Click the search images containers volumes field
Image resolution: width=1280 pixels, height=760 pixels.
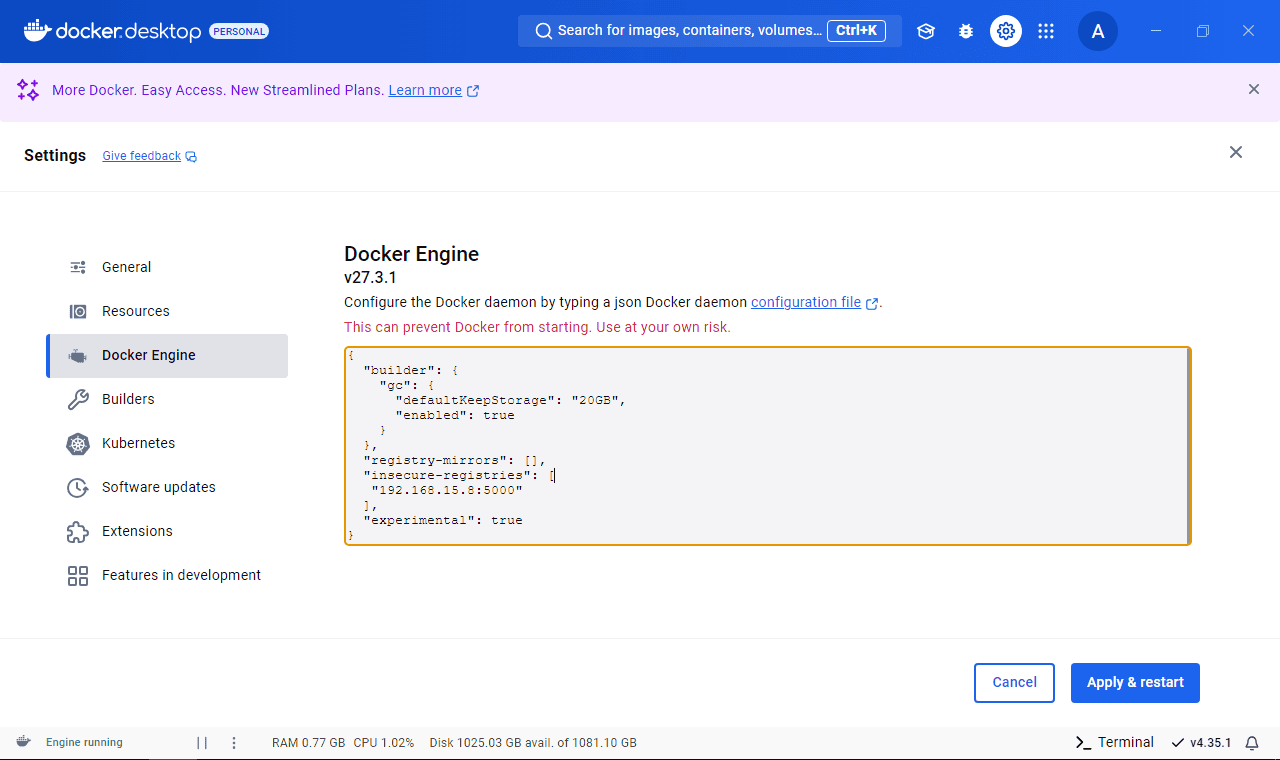(710, 31)
